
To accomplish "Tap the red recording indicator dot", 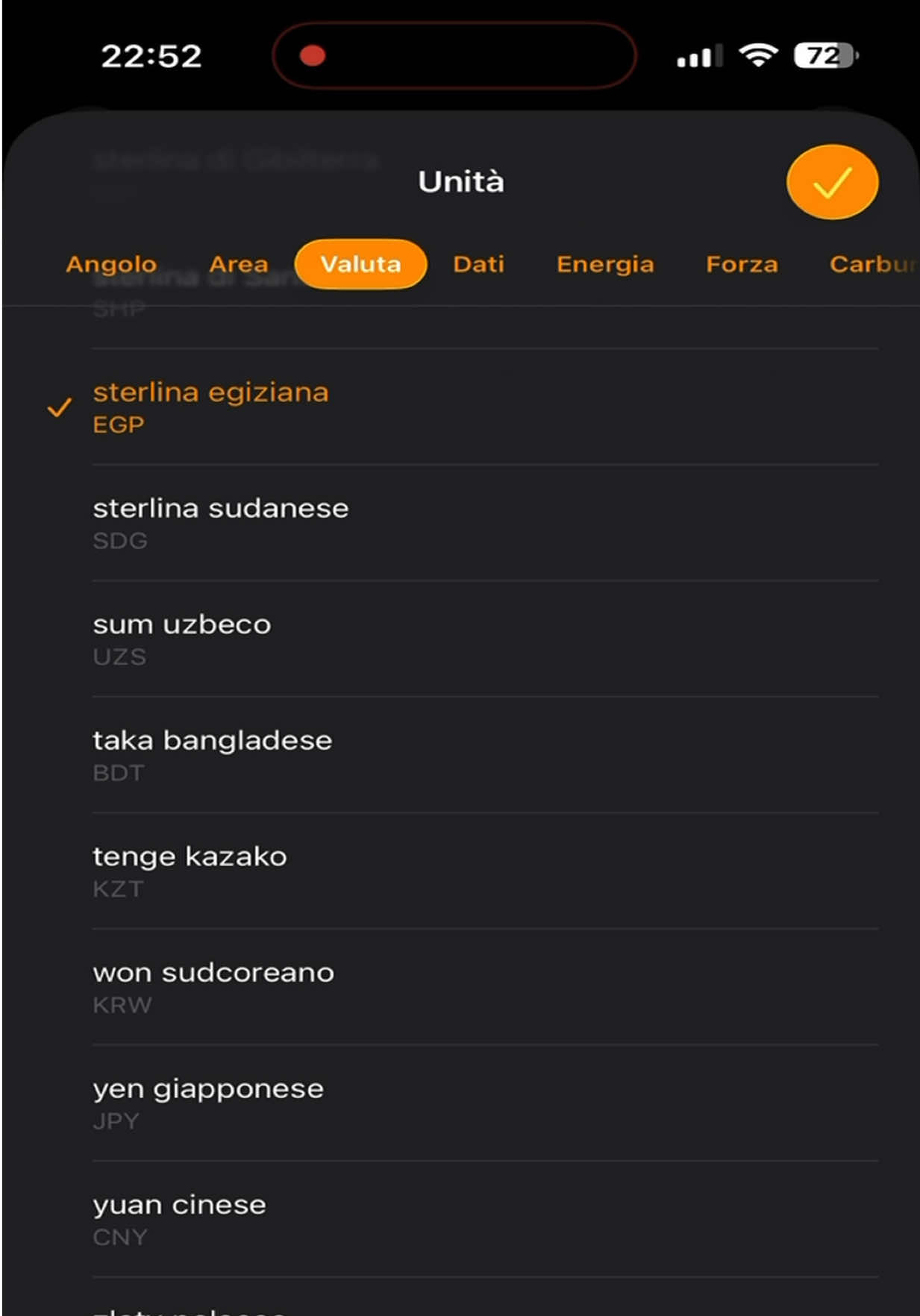I will point(312,56).
